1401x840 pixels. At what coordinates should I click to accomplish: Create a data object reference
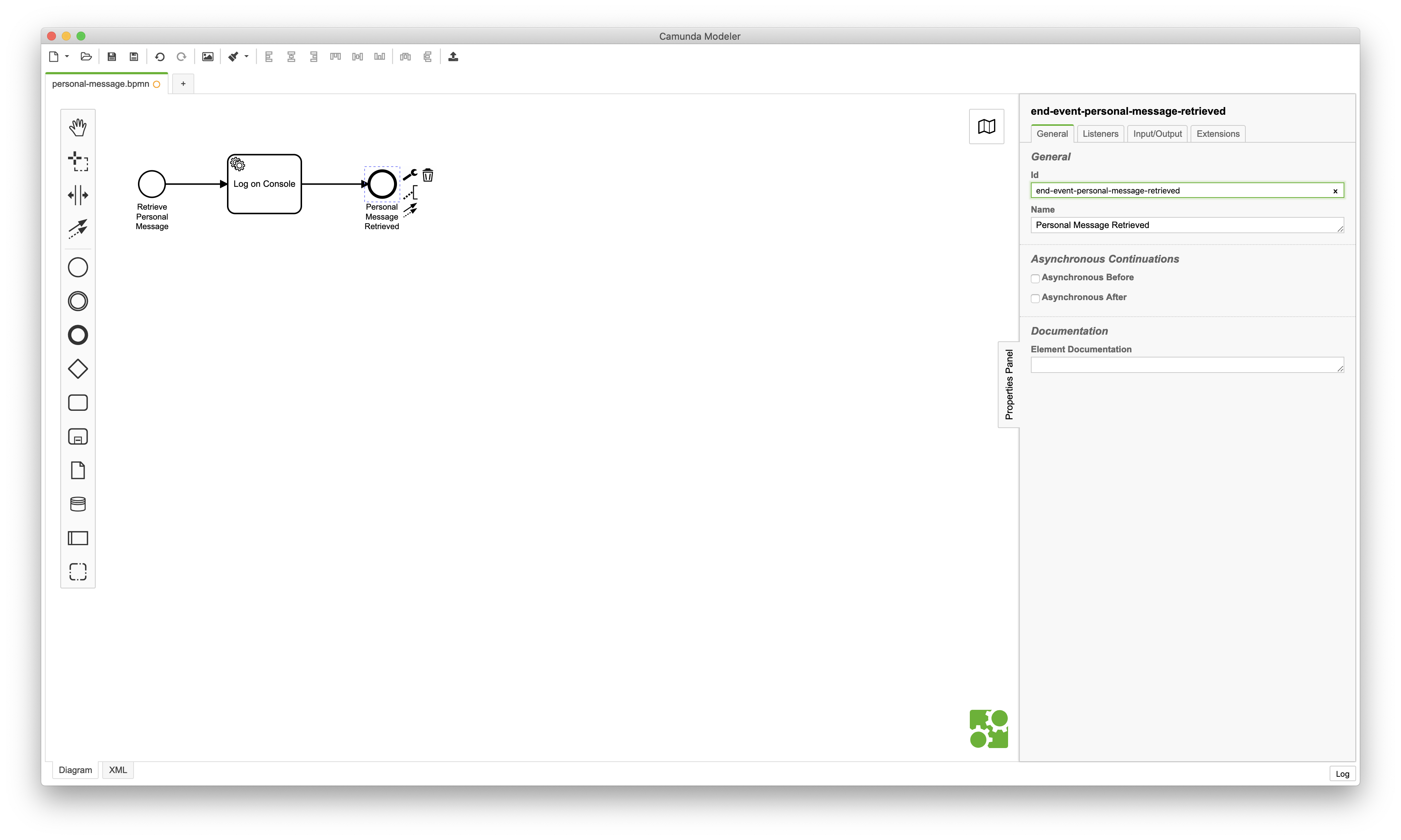(x=78, y=470)
